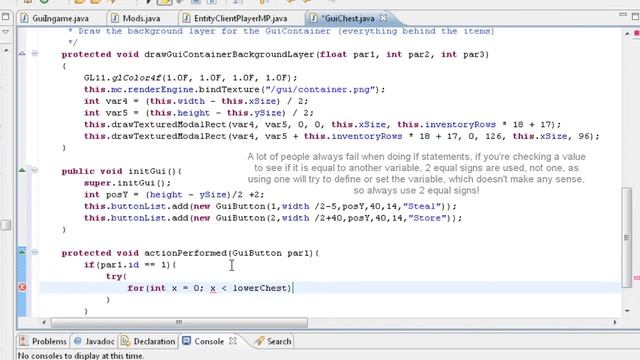The height and width of the screenshot is (360, 640).
Task: Click the small arrow on left sidebar
Action: pyautogui.click(x=6, y=51)
